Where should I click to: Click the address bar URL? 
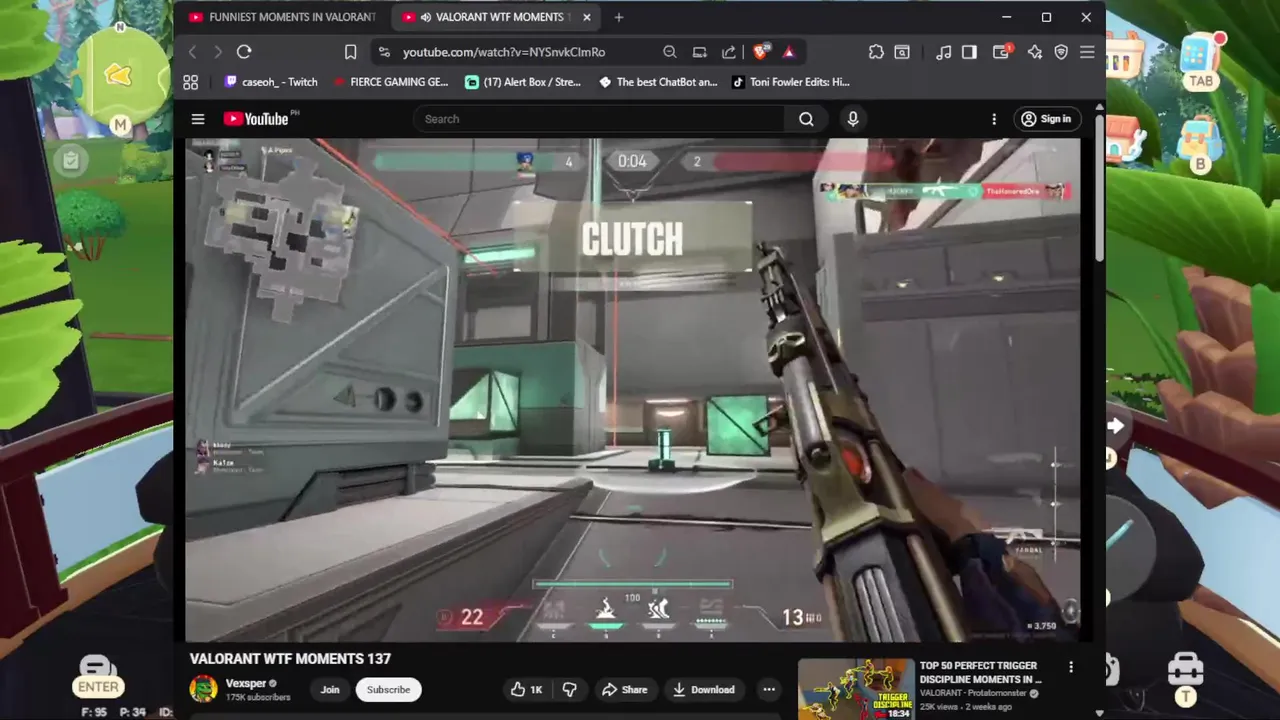pos(504,52)
